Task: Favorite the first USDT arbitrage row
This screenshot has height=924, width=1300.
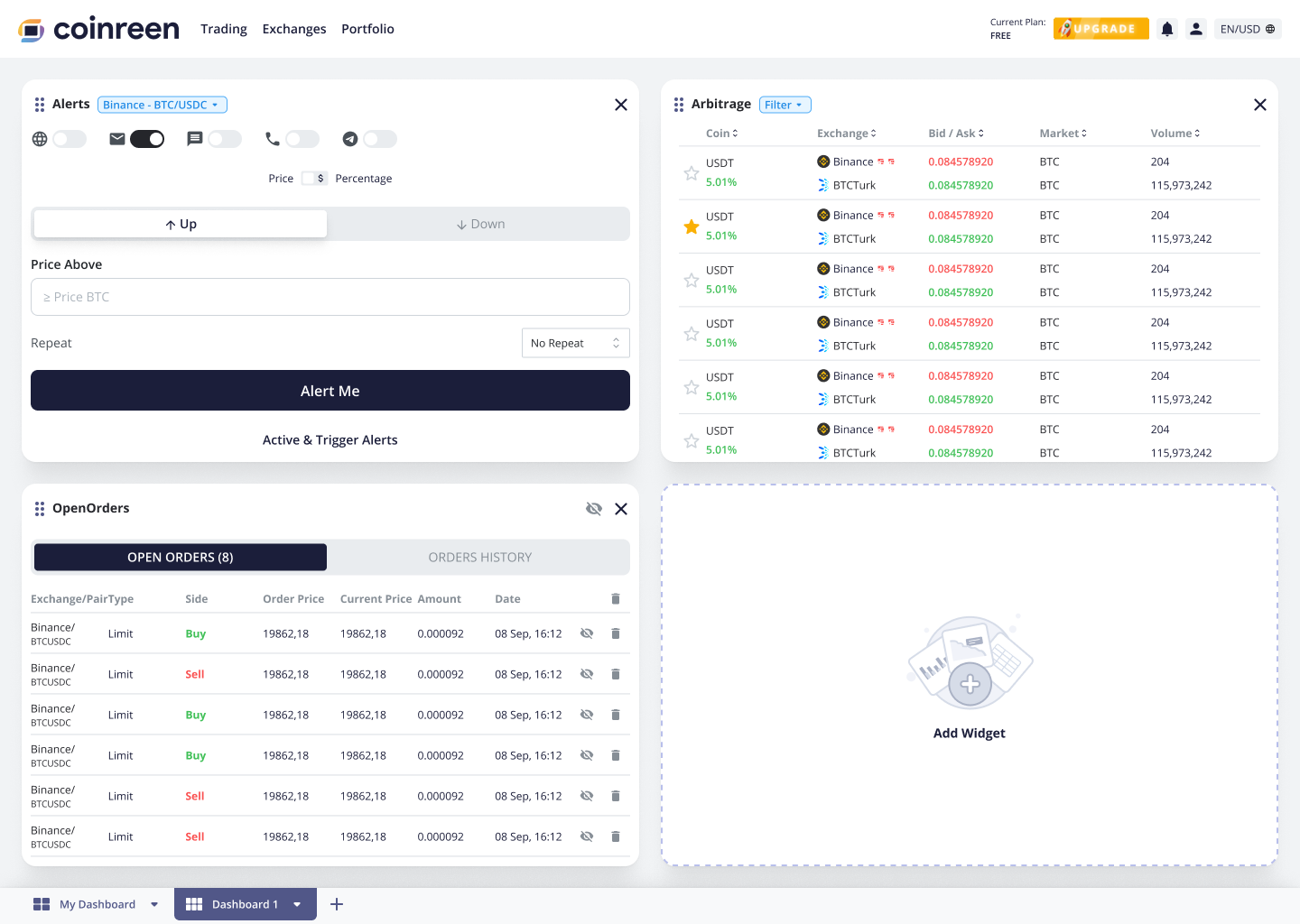Action: pyautogui.click(x=692, y=173)
